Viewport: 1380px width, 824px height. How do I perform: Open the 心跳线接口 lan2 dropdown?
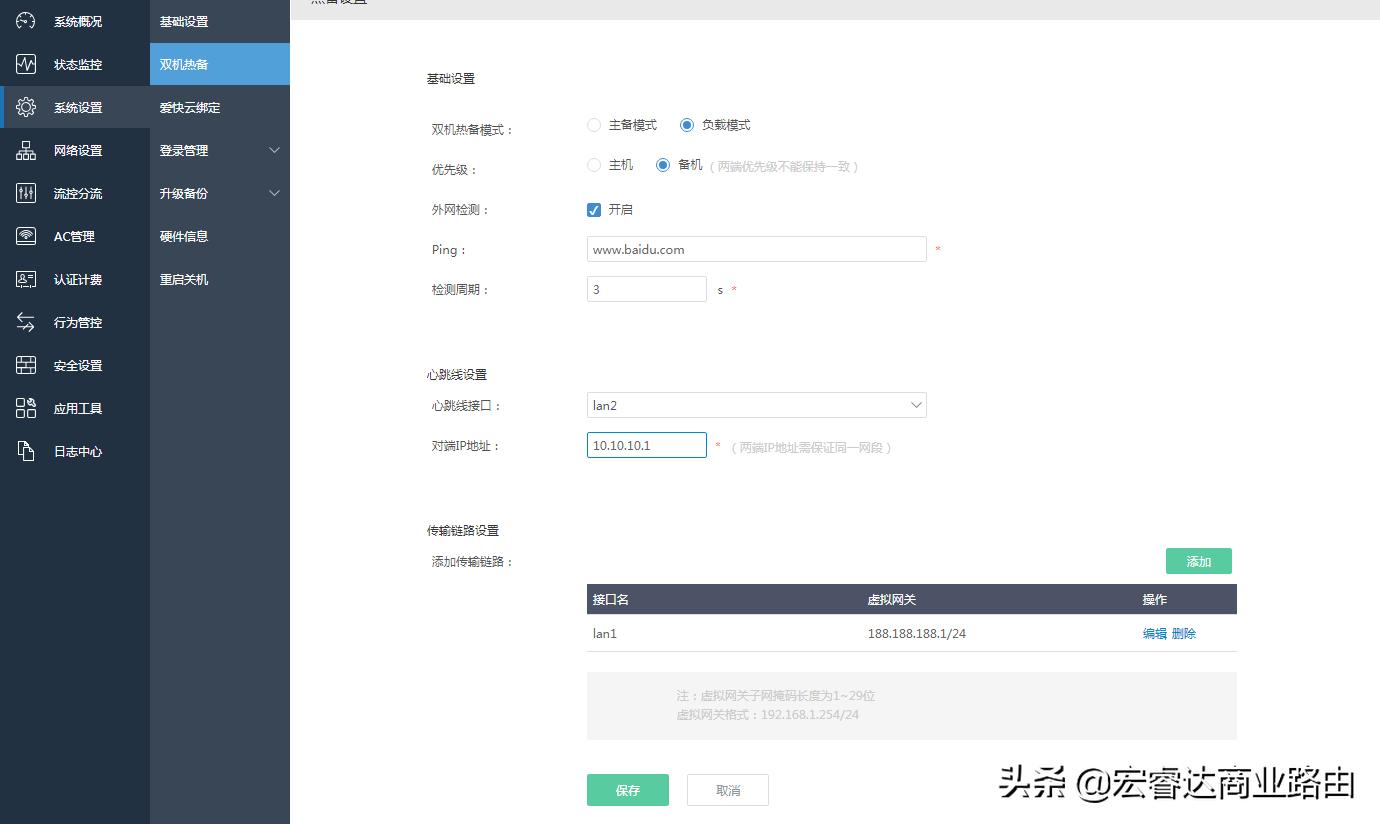click(x=755, y=404)
